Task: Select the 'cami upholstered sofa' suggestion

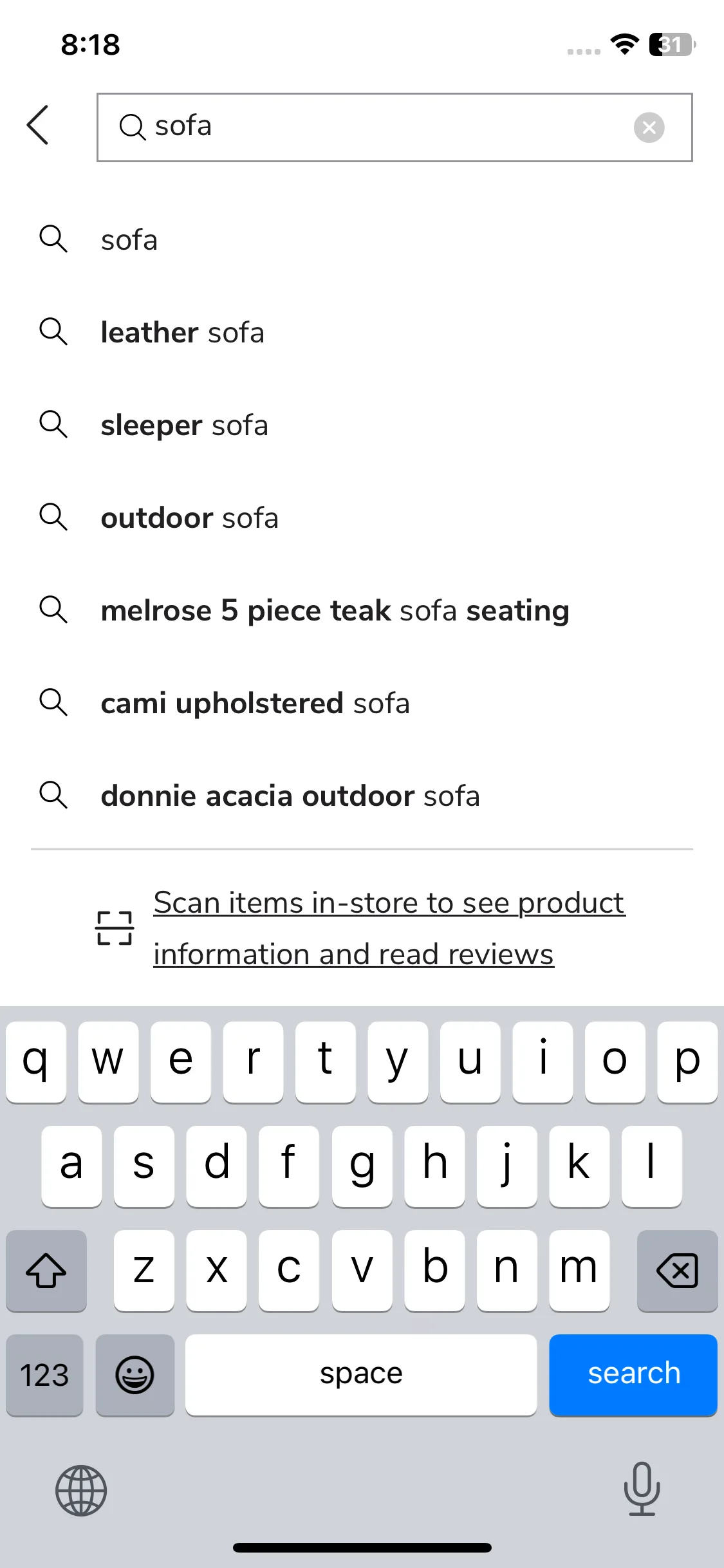Action: coord(362,703)
